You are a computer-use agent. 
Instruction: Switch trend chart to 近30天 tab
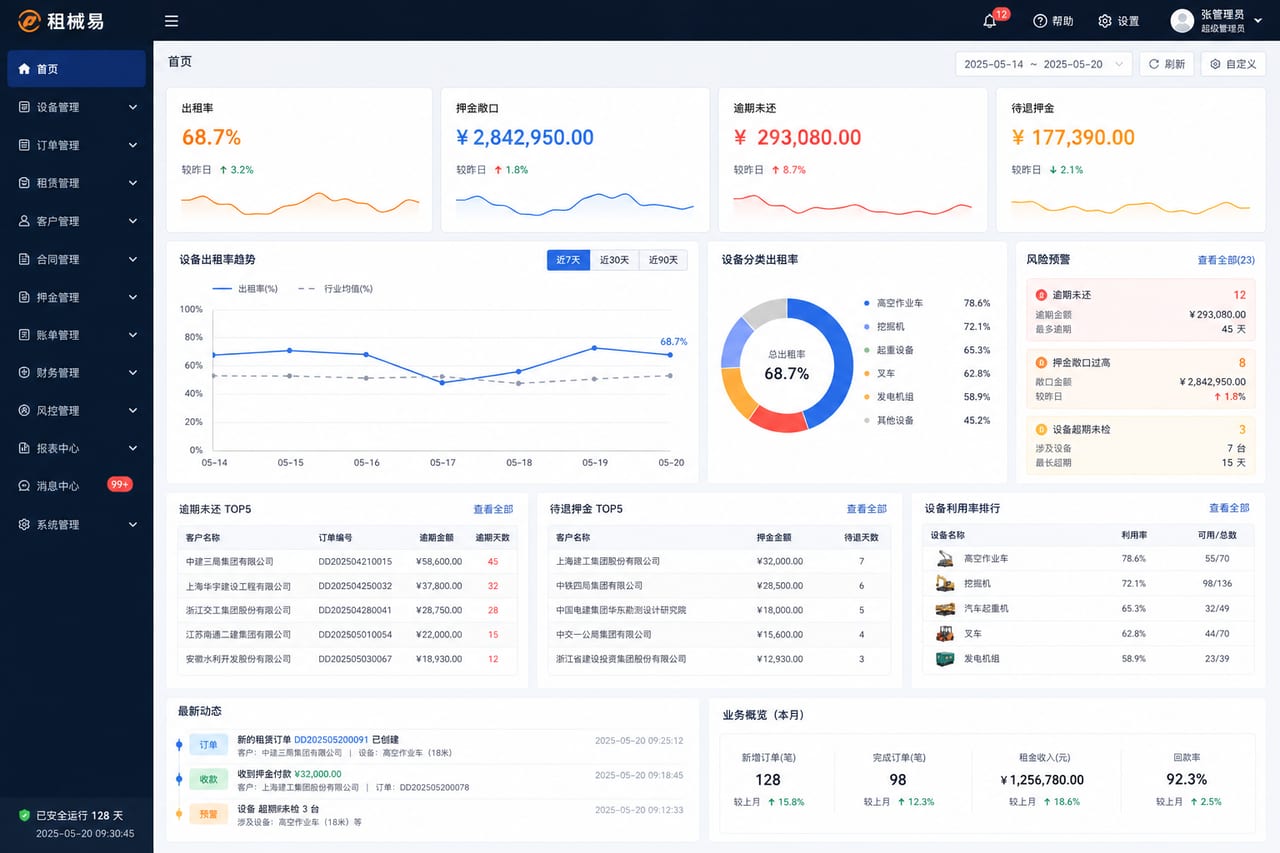(x=614, y=260)
